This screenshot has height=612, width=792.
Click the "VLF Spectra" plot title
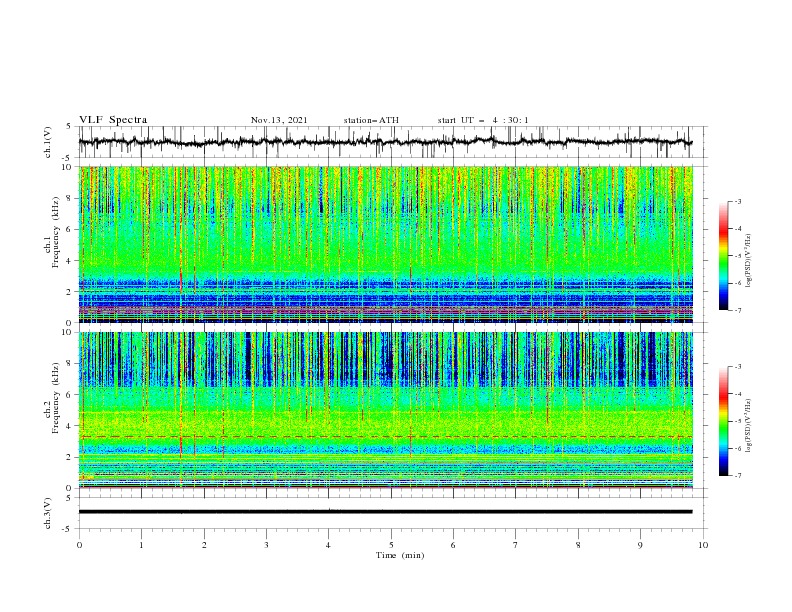[x=113, y=120]
